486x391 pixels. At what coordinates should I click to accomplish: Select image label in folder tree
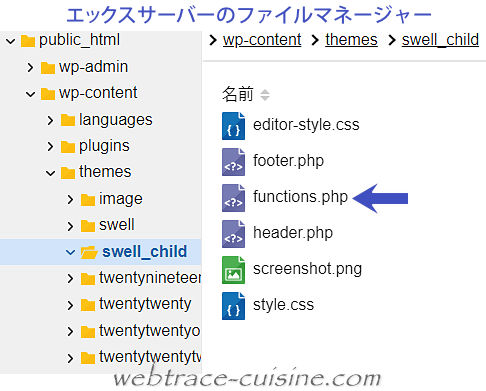click(x=121, y=199)
